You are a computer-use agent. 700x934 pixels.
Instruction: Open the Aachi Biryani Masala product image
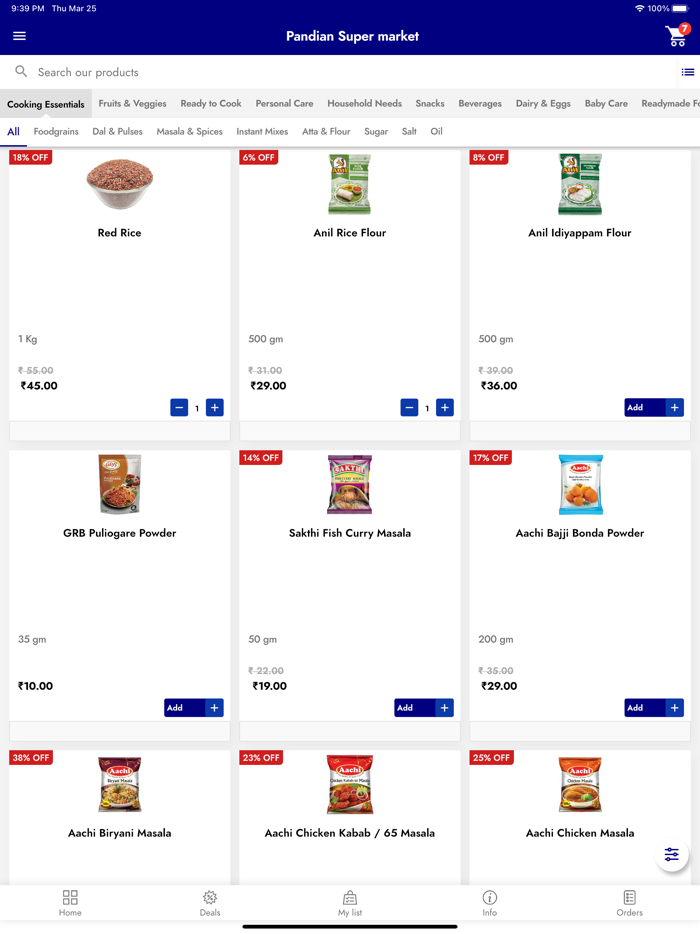point(119,785)
